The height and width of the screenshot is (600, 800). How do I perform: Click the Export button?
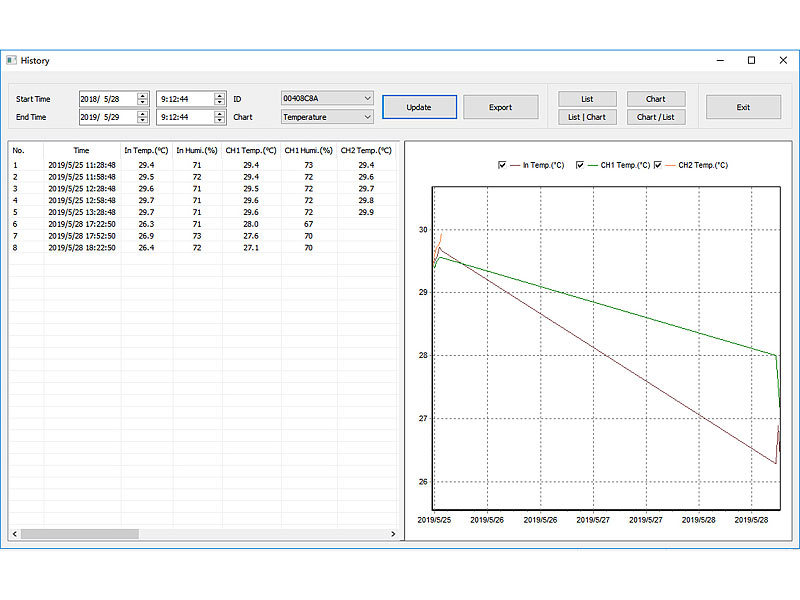(x=501, y=107)
